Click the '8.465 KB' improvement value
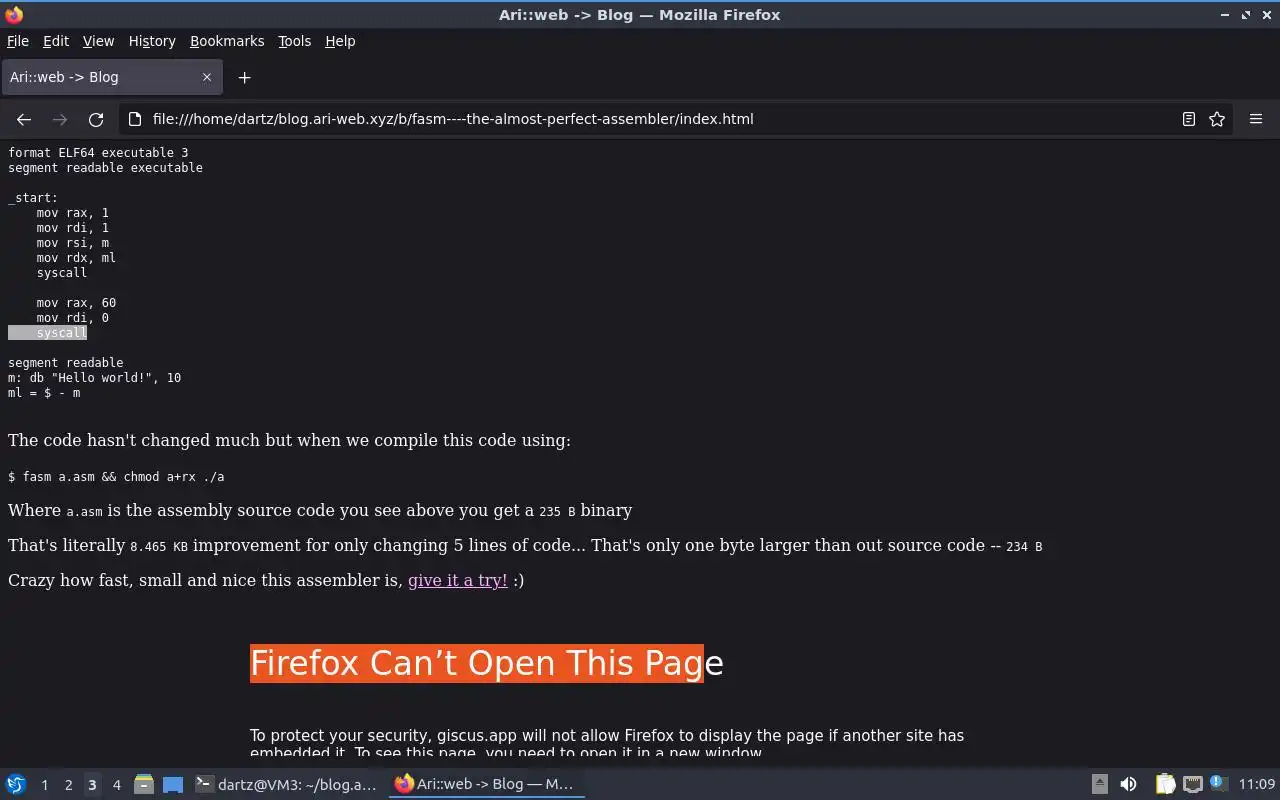 point(159,546)
